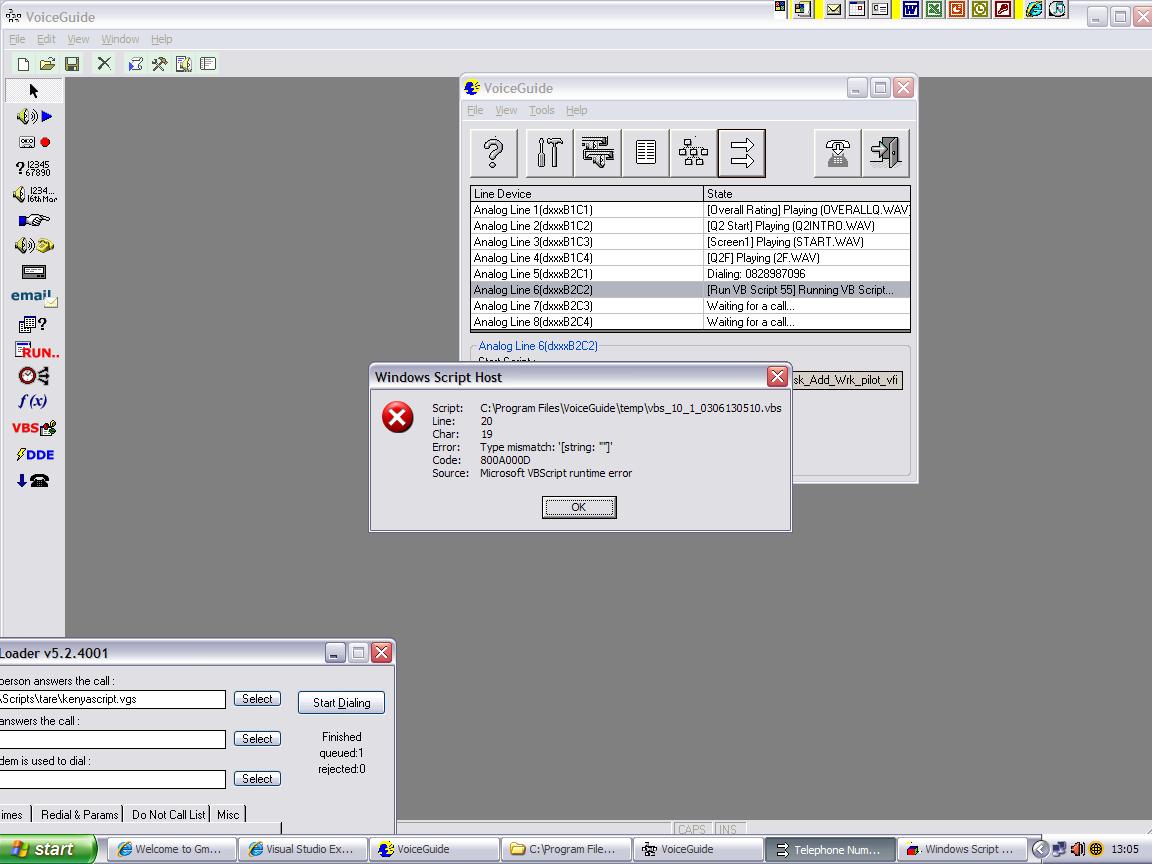This screenshot has height=864, width=1152.
Task: Click the Line Device column header
Action: [x=587, y=194]
